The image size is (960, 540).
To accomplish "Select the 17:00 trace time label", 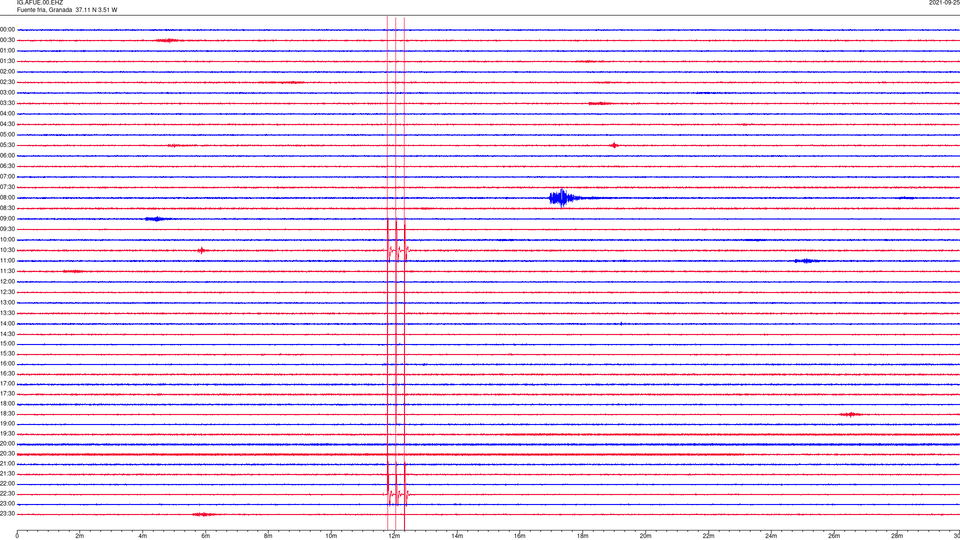I will [x=7, y=383].
